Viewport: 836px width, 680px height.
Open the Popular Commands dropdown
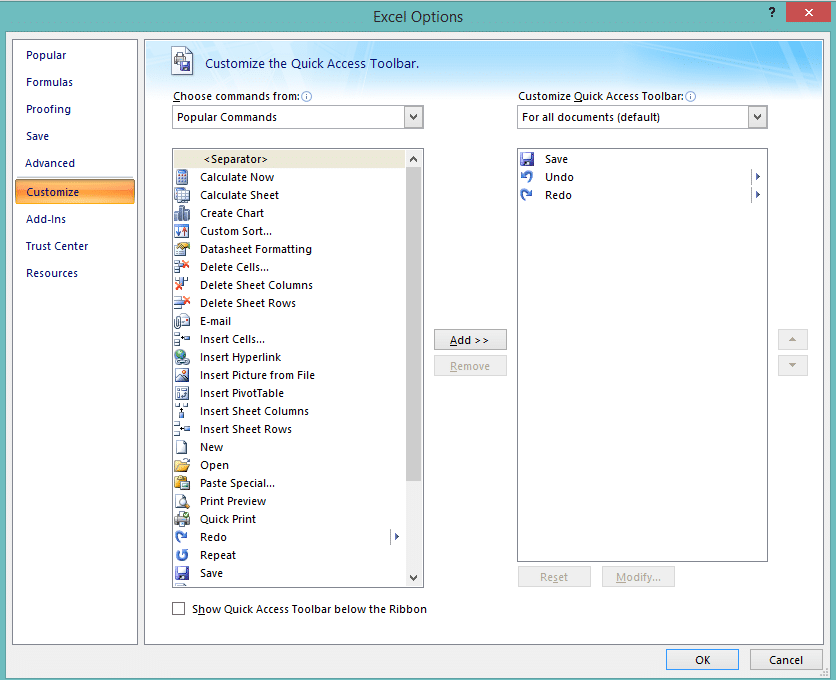click(x=413, y=117)
